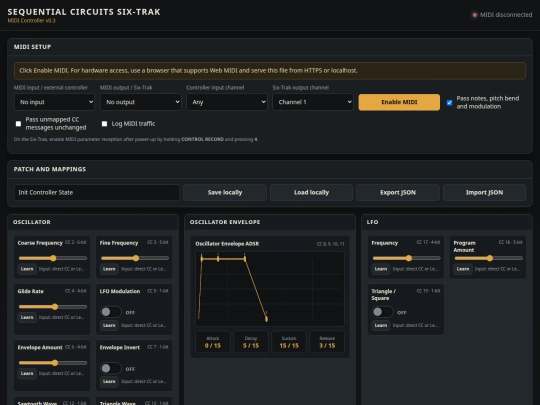This screenshot has width=540, height=405.
Task: Click the Sustain 15 / 15 value box
Action: coord(289,342)
